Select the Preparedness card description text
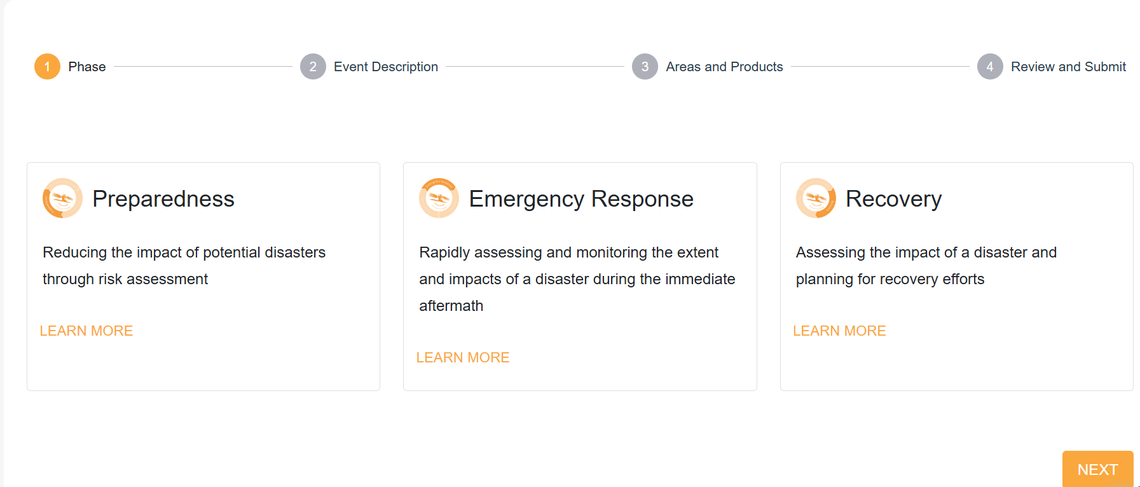 coord(184,266)
